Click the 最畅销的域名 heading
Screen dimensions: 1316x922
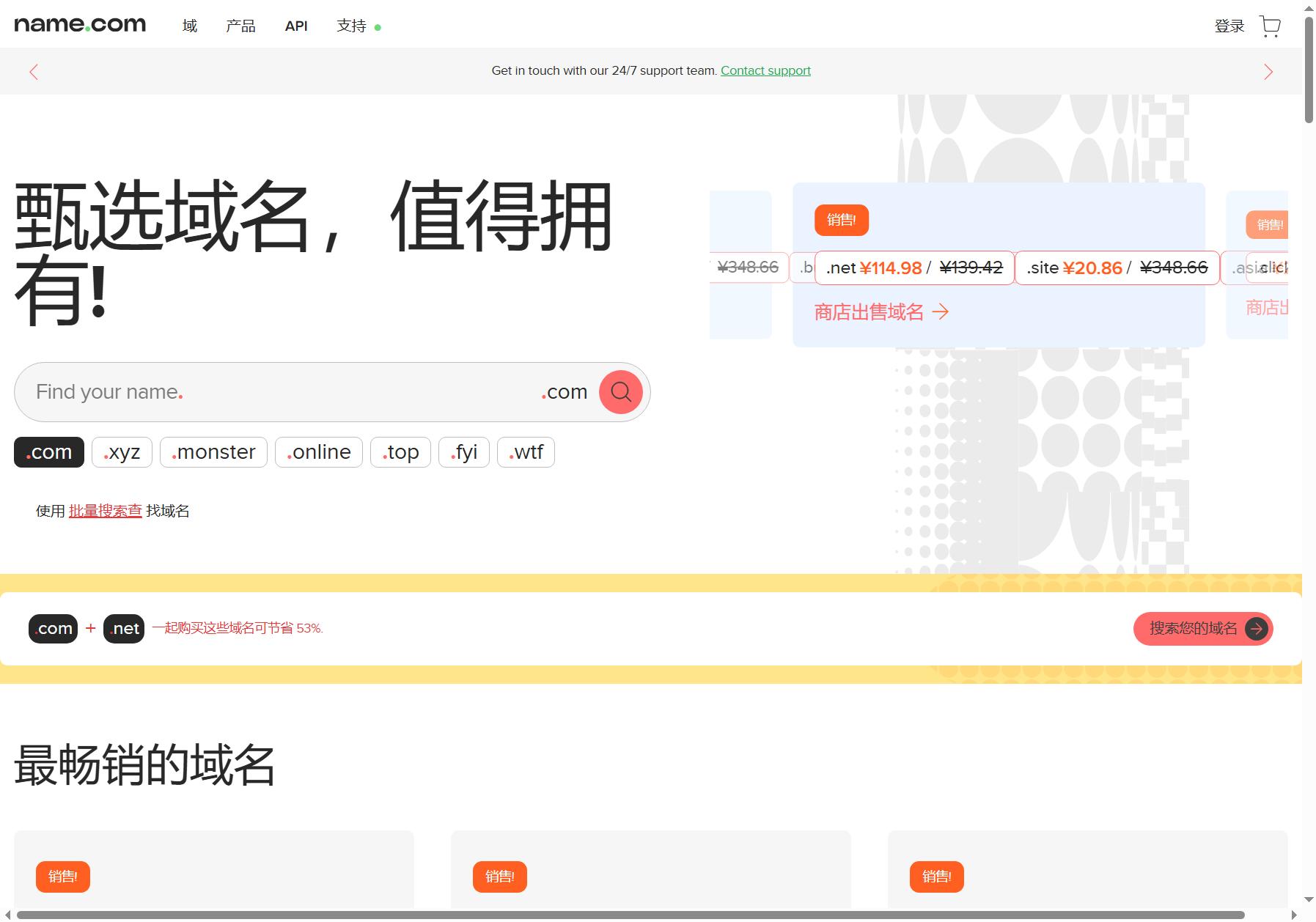(x=144, y=765)
